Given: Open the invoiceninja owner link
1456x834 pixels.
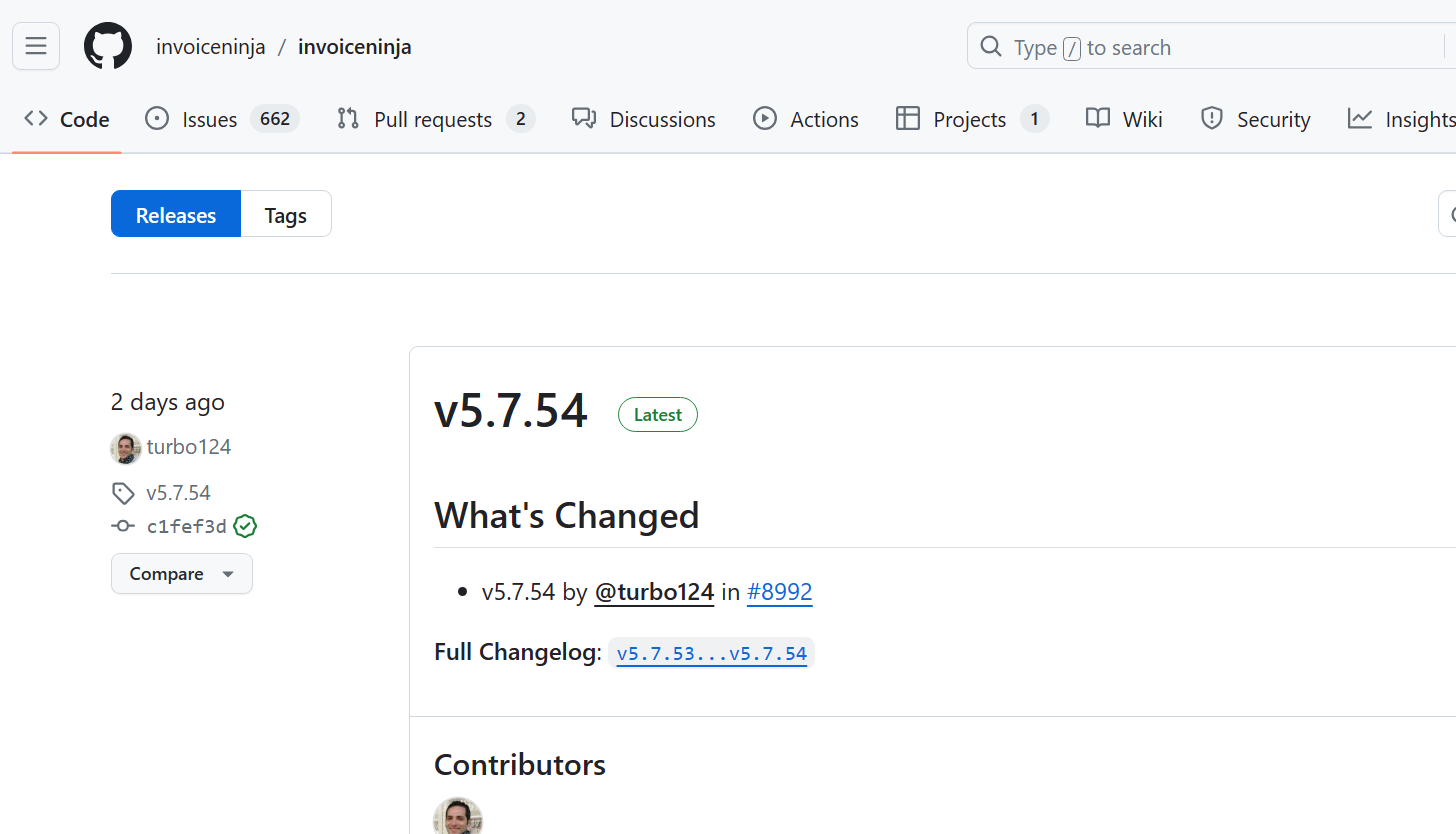Looking at the screenshot, I should [211, 47].
